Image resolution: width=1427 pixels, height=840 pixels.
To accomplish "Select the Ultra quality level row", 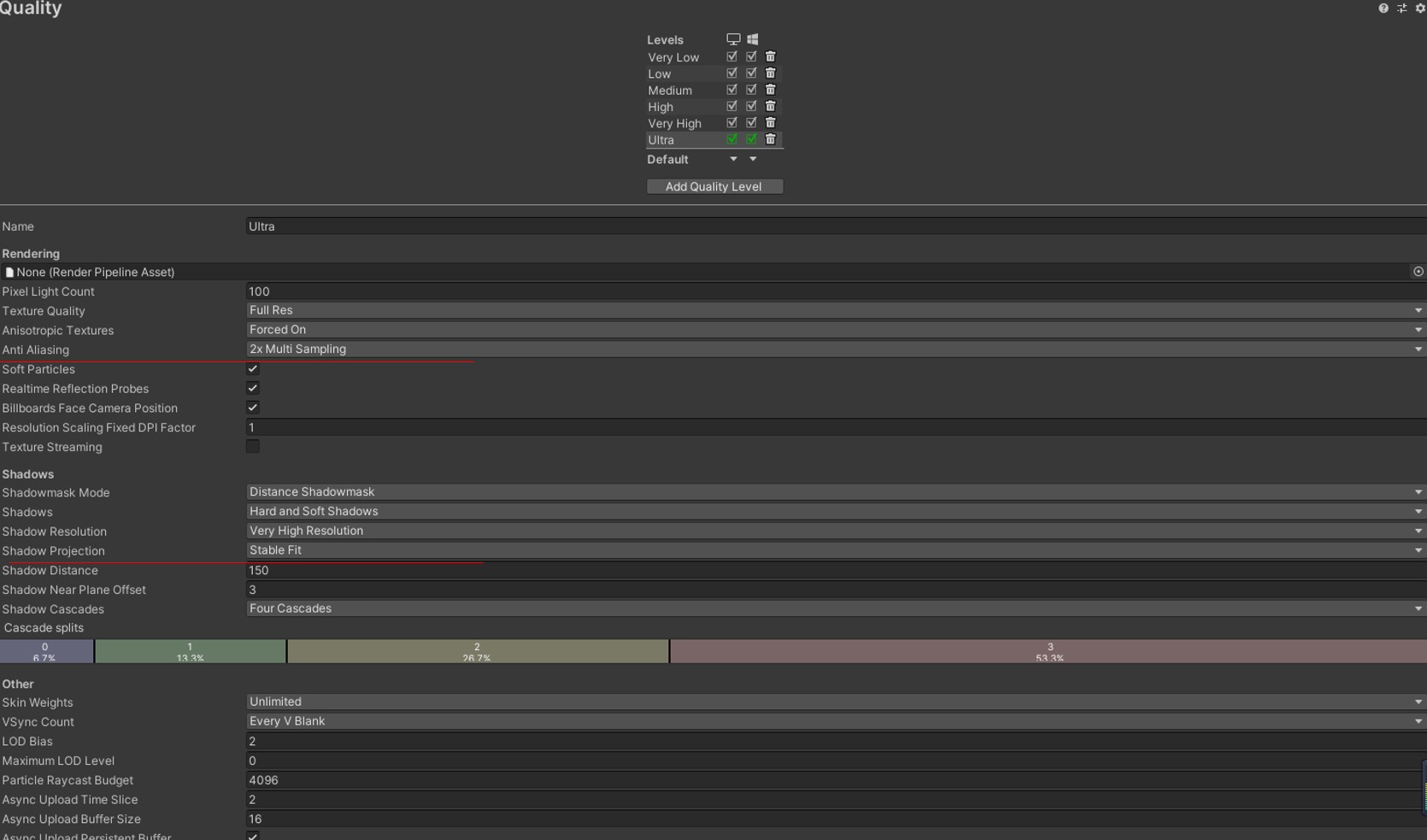I will coord(714,139).
